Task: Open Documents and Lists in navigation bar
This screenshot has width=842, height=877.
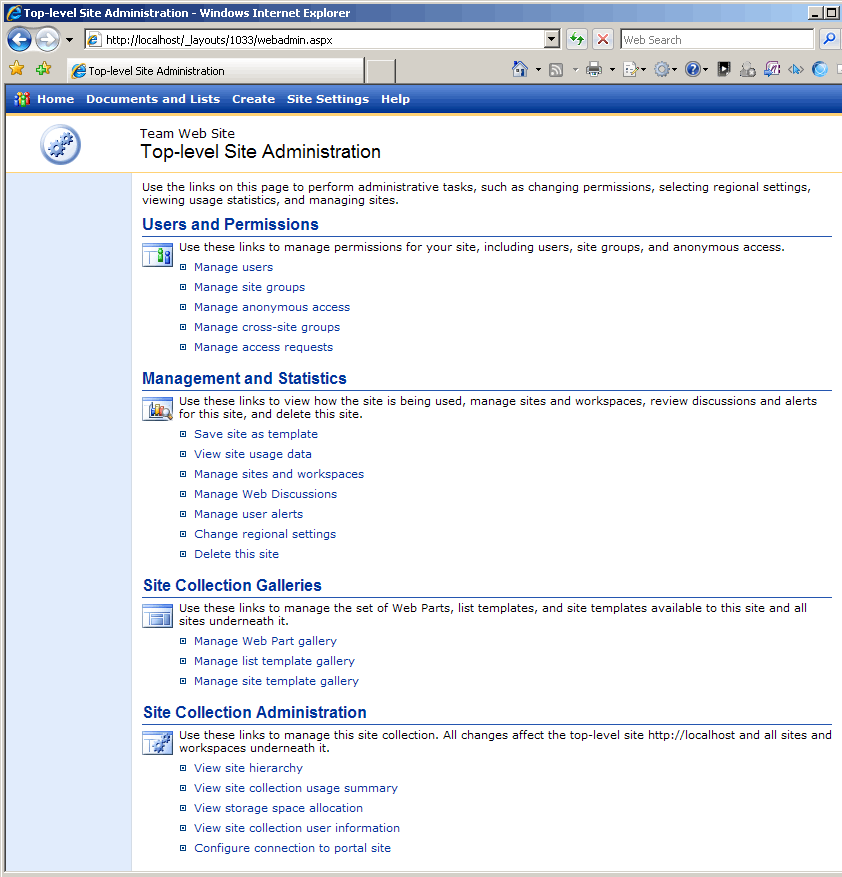Action: 153,99
